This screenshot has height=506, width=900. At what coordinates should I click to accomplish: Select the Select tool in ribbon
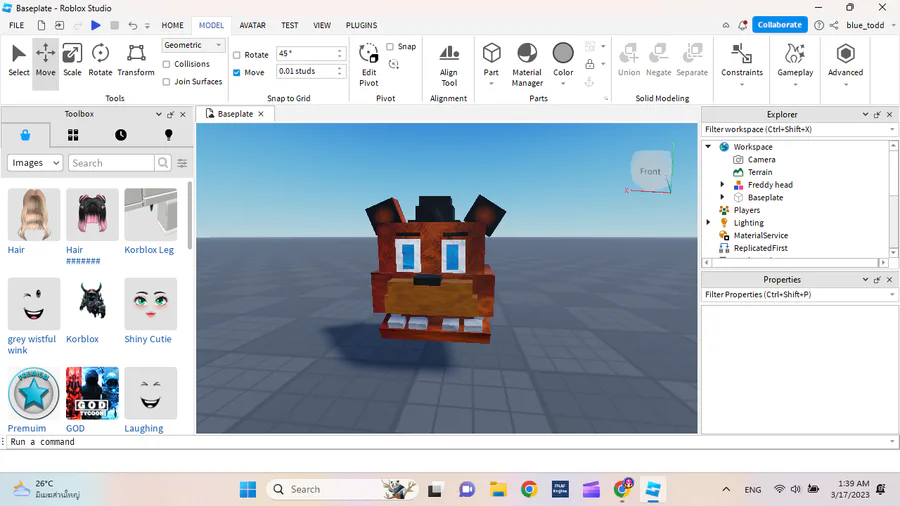tap(18, 60)
